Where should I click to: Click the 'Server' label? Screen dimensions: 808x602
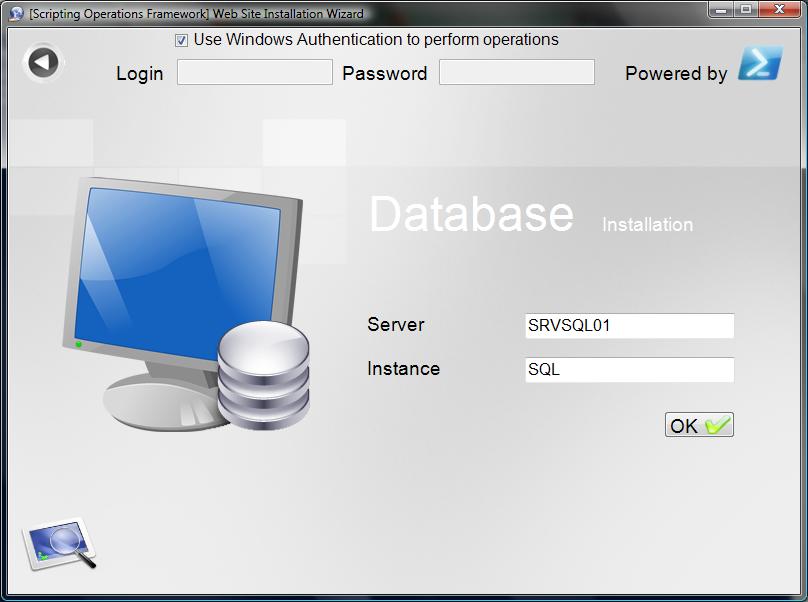tap(396, 324)
